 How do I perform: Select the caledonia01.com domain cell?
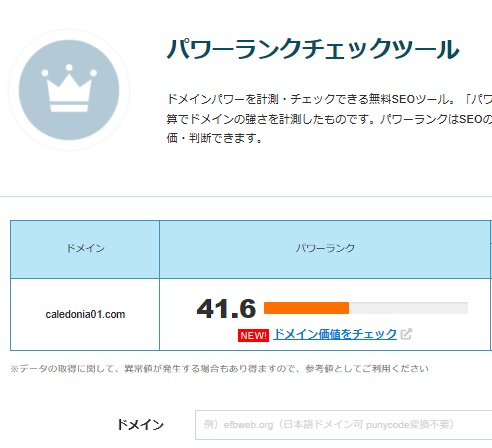pyautogui.click(x=85, y=314)
